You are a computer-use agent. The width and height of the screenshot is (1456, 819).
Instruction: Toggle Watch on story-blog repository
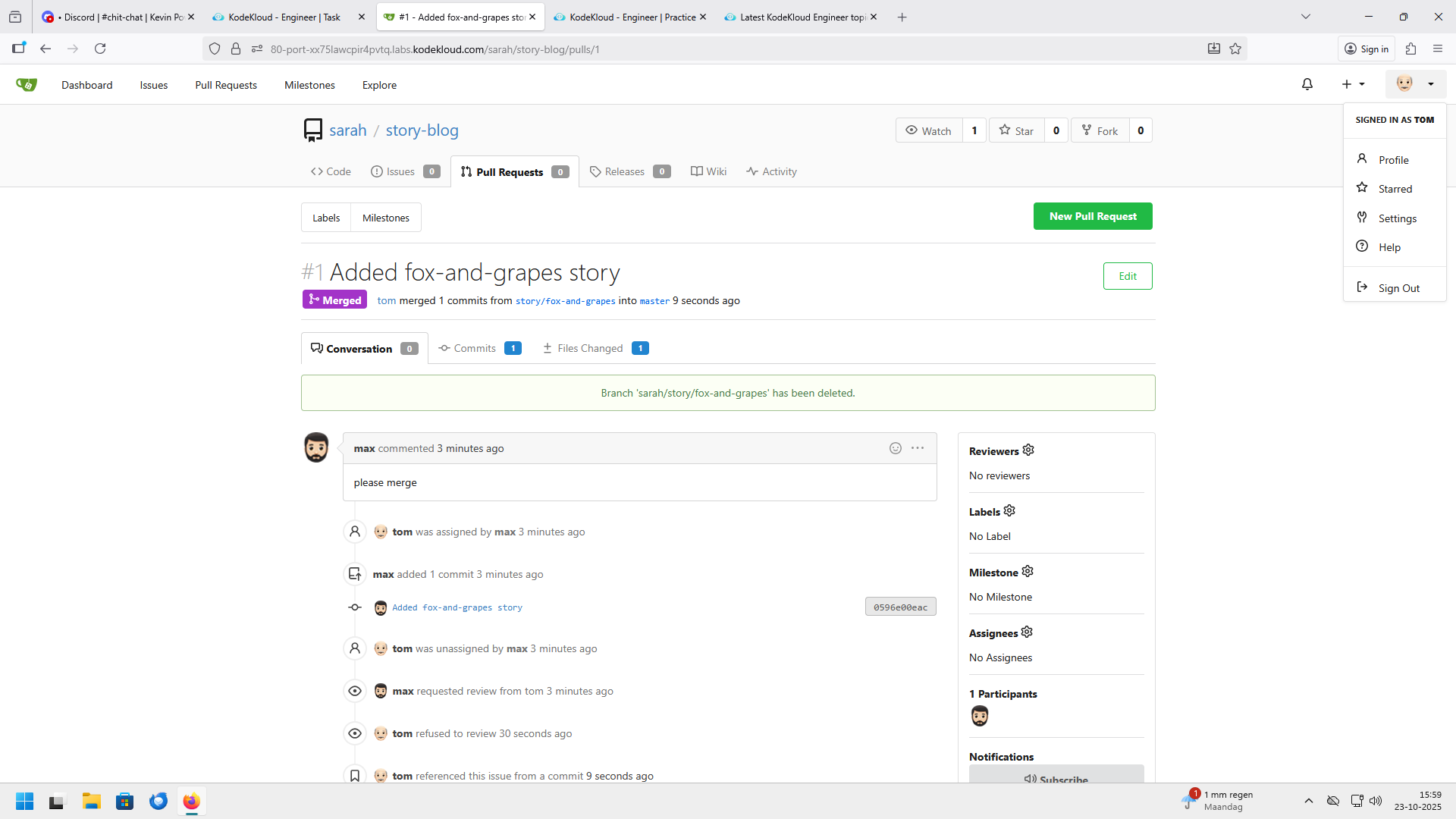tap(929, 130)
